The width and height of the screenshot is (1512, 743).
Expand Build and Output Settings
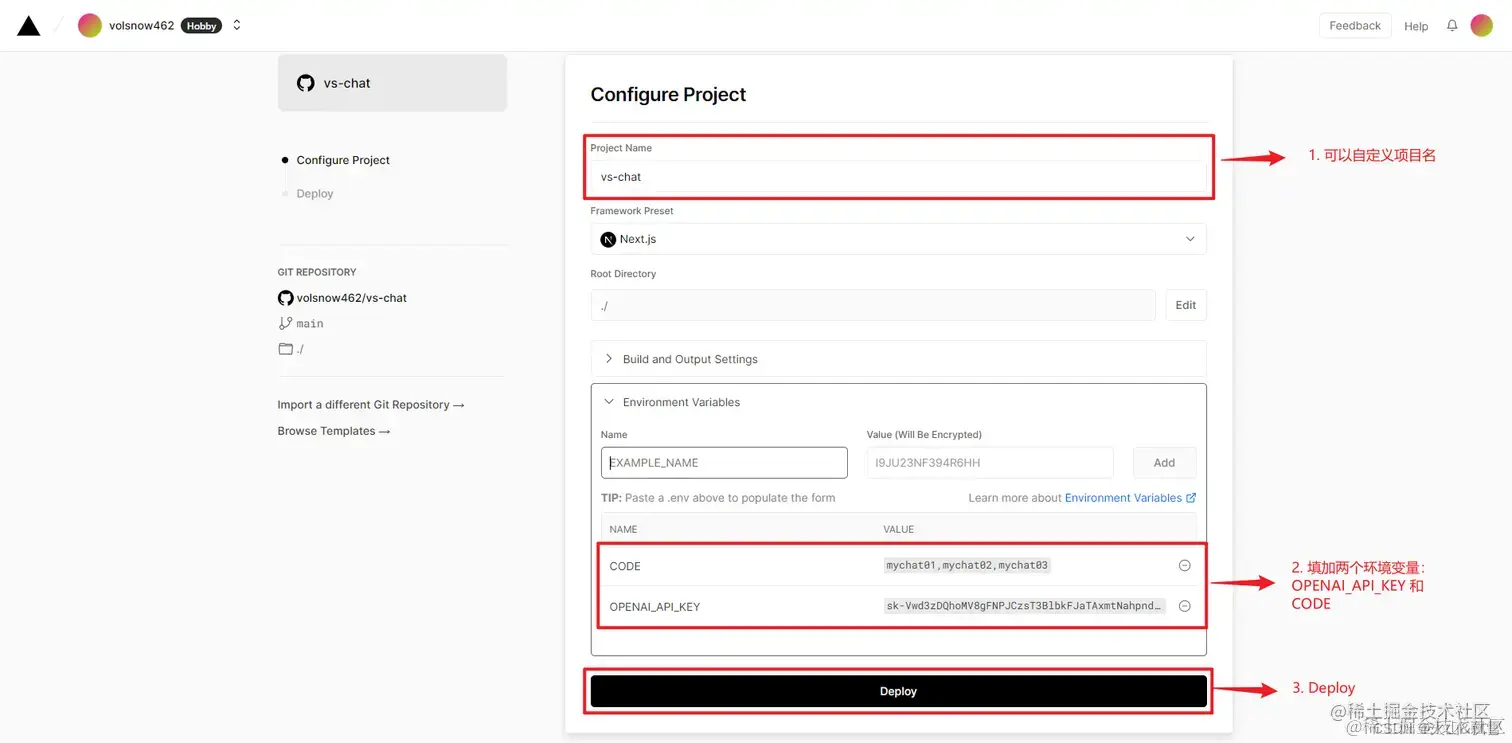(x=898, y=359)
